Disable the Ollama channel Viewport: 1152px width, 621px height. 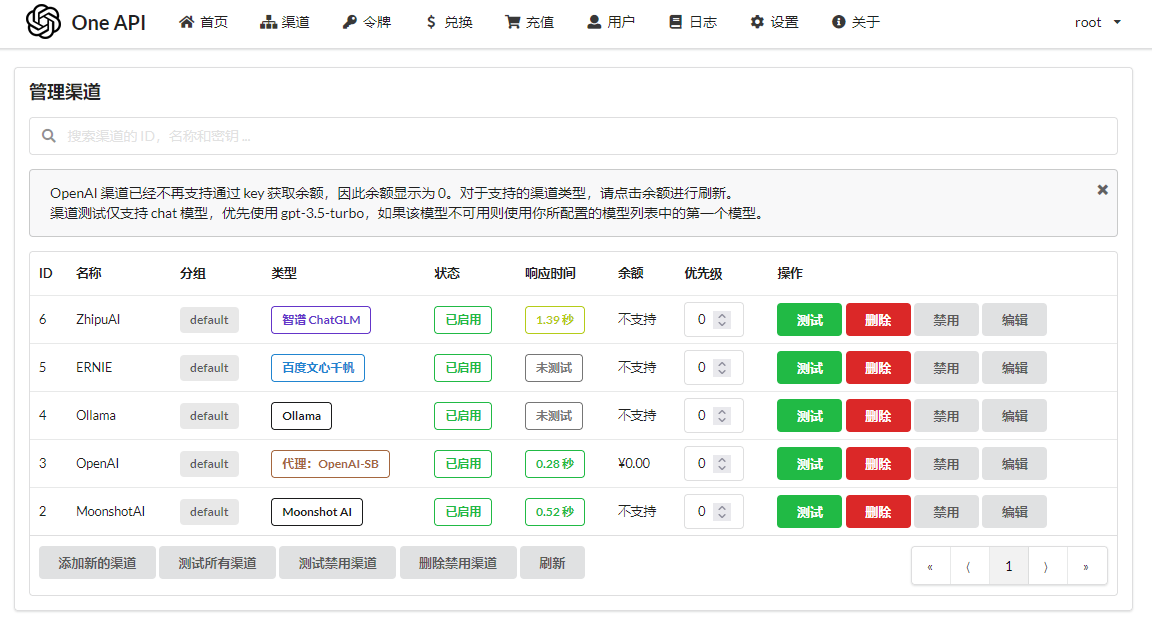[x=946, y=416]
